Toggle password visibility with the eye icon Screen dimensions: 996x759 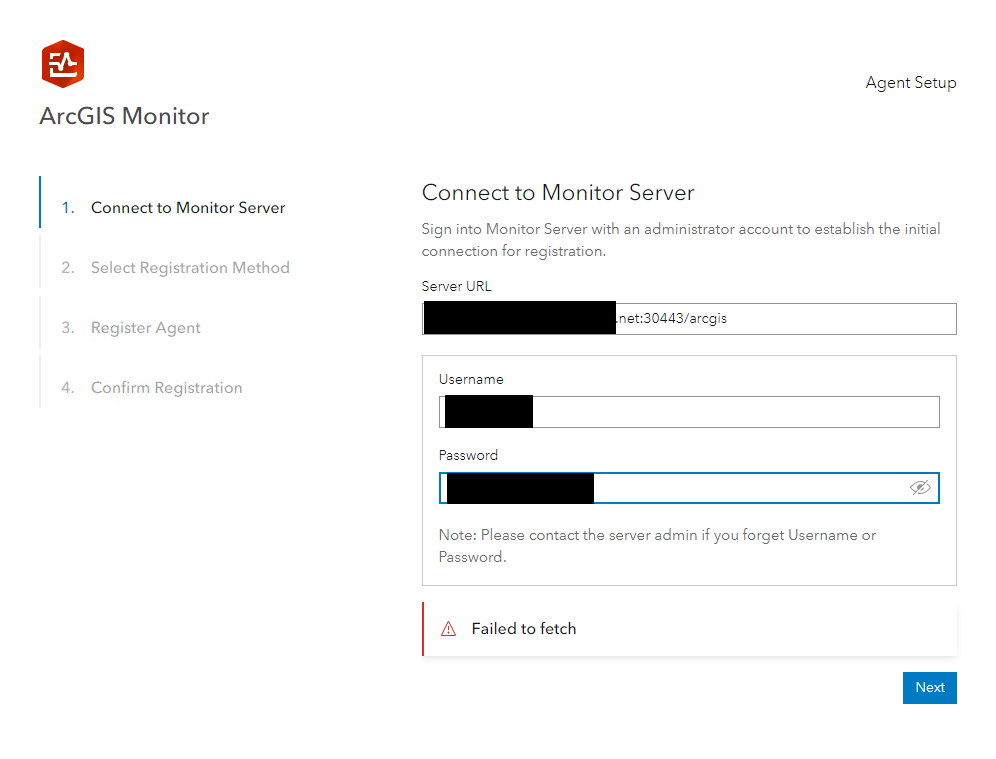pos(920,487)
